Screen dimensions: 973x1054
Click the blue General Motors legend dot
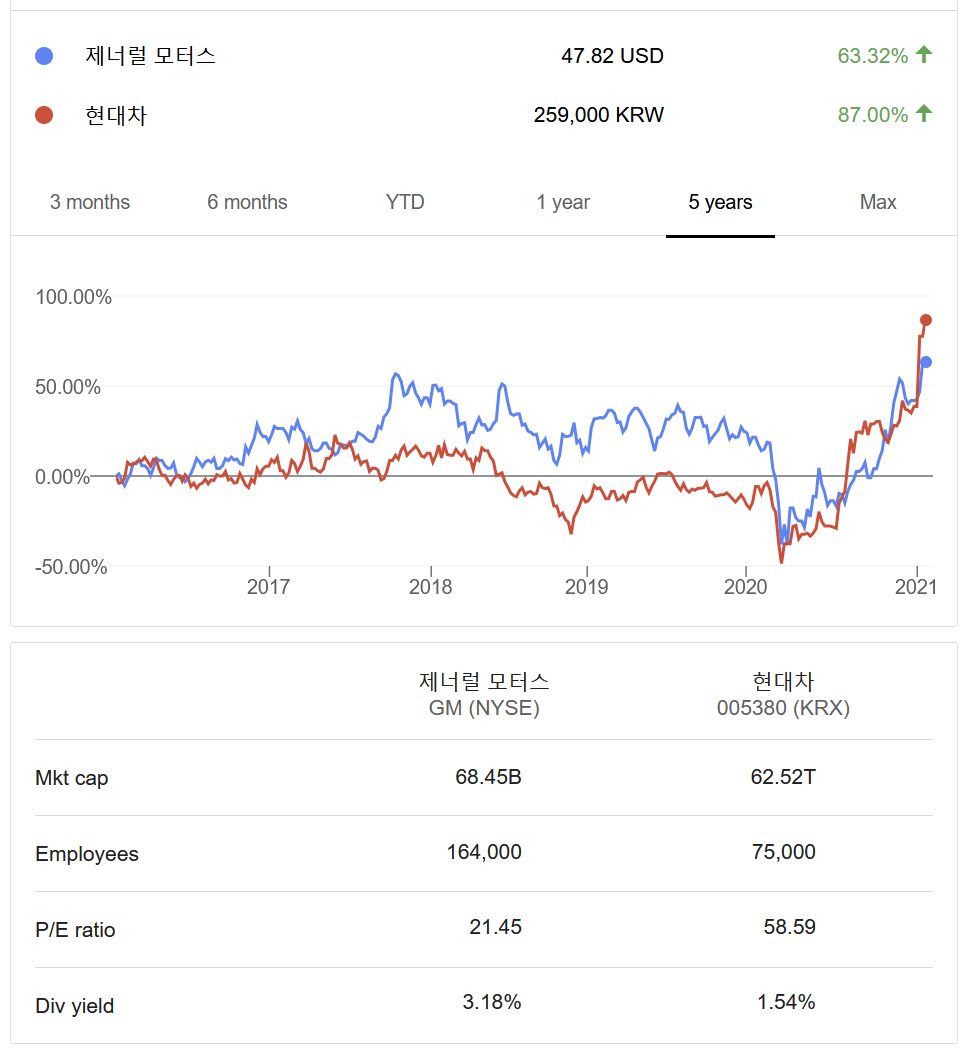point(44,56)
